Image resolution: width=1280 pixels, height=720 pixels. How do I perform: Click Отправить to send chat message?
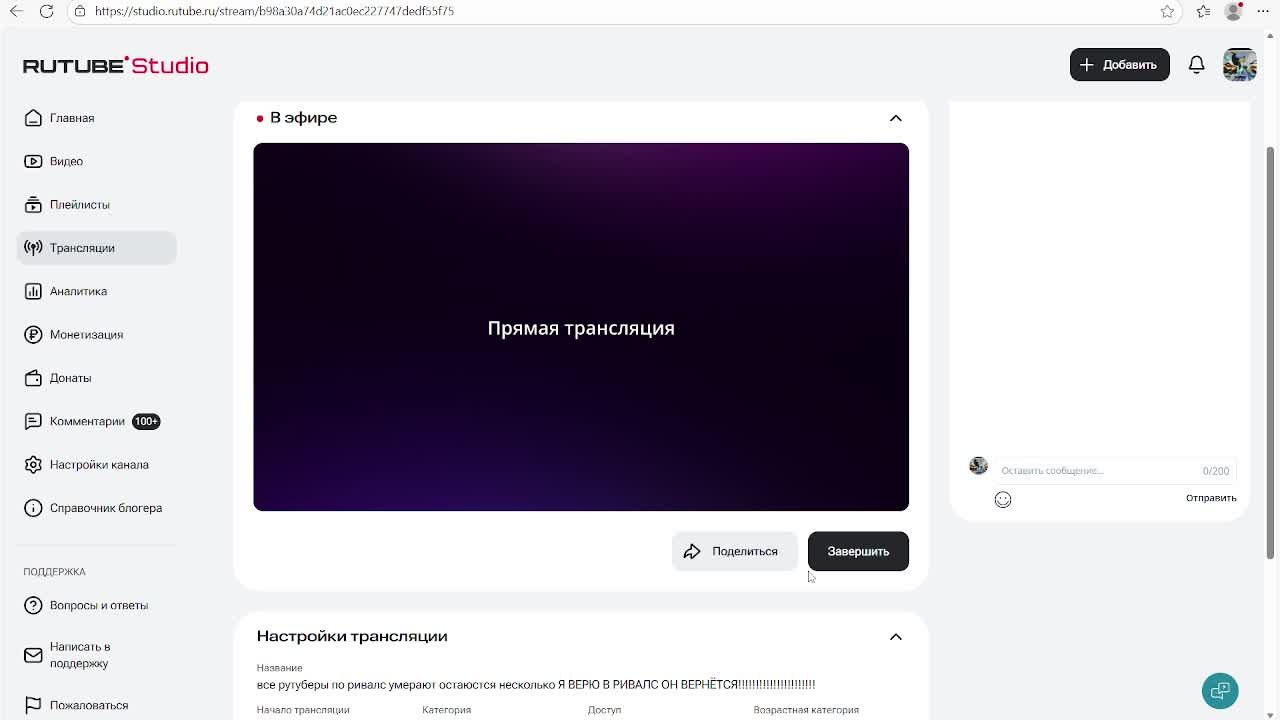pyautogui.click(x=1211, y=498)
